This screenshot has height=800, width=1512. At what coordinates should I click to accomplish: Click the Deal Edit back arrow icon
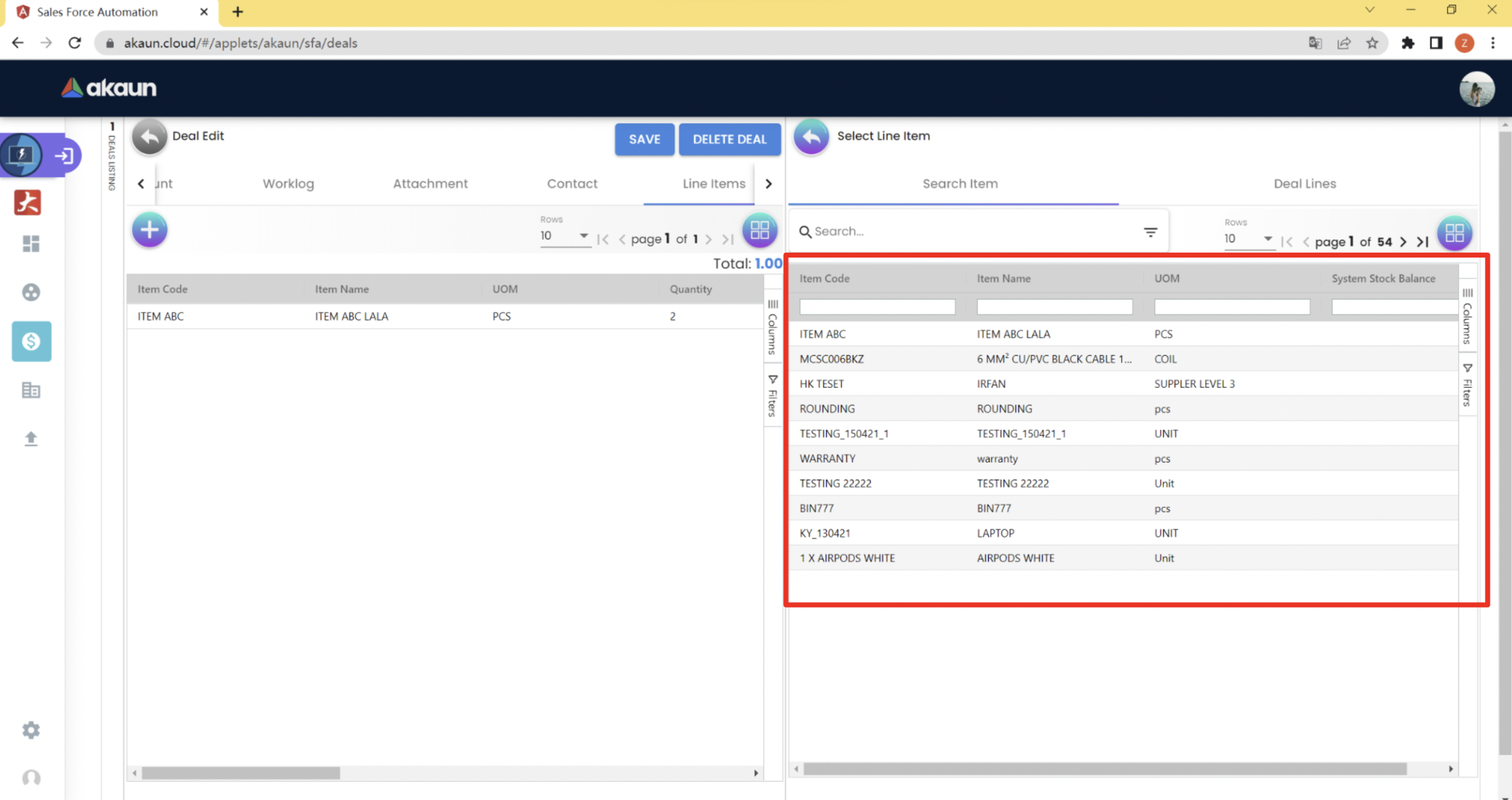tap(149, 136)
